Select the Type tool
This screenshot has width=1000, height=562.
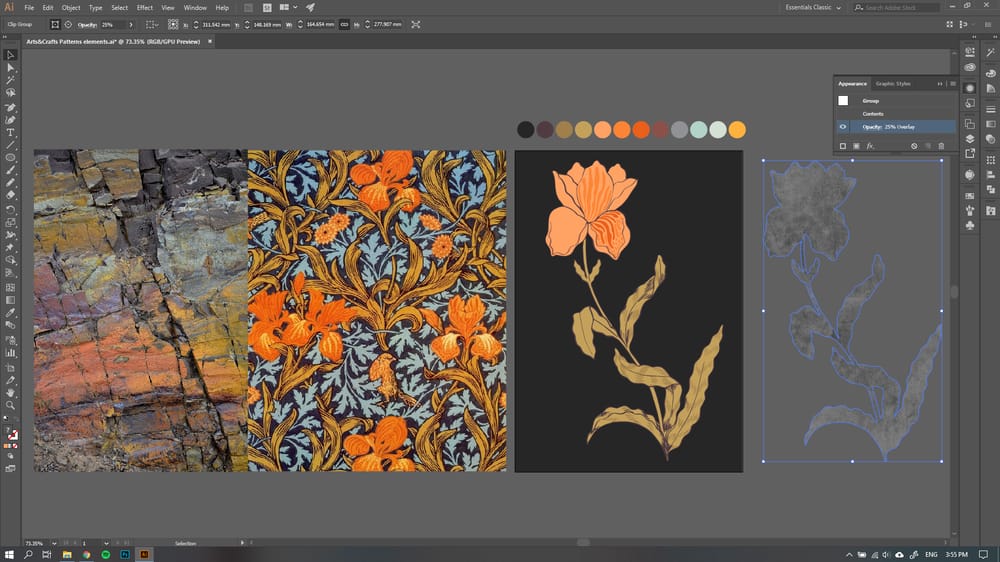(x=10, y=133)
